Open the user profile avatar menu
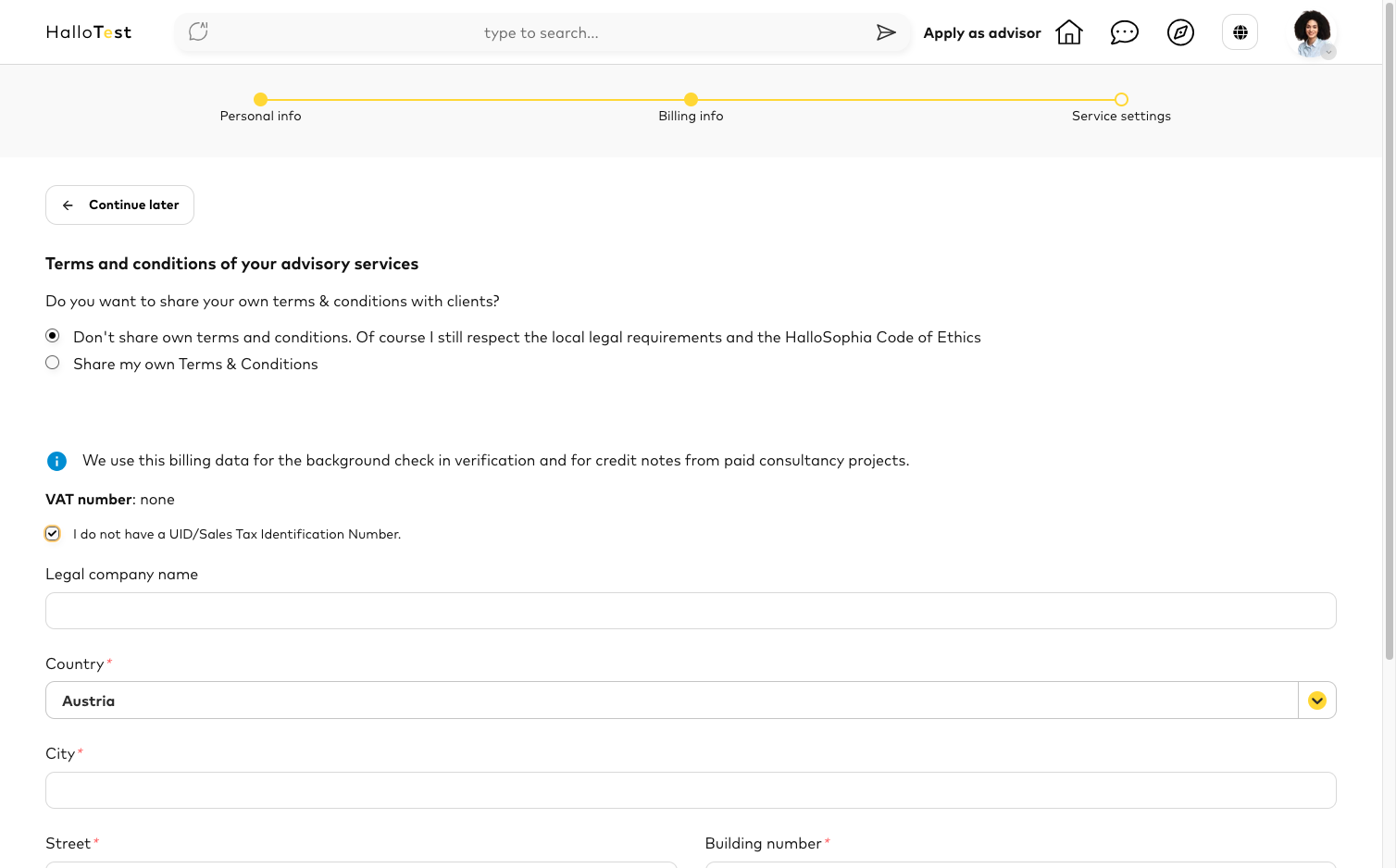1396x868 pixels. (x=1314, y=33)
